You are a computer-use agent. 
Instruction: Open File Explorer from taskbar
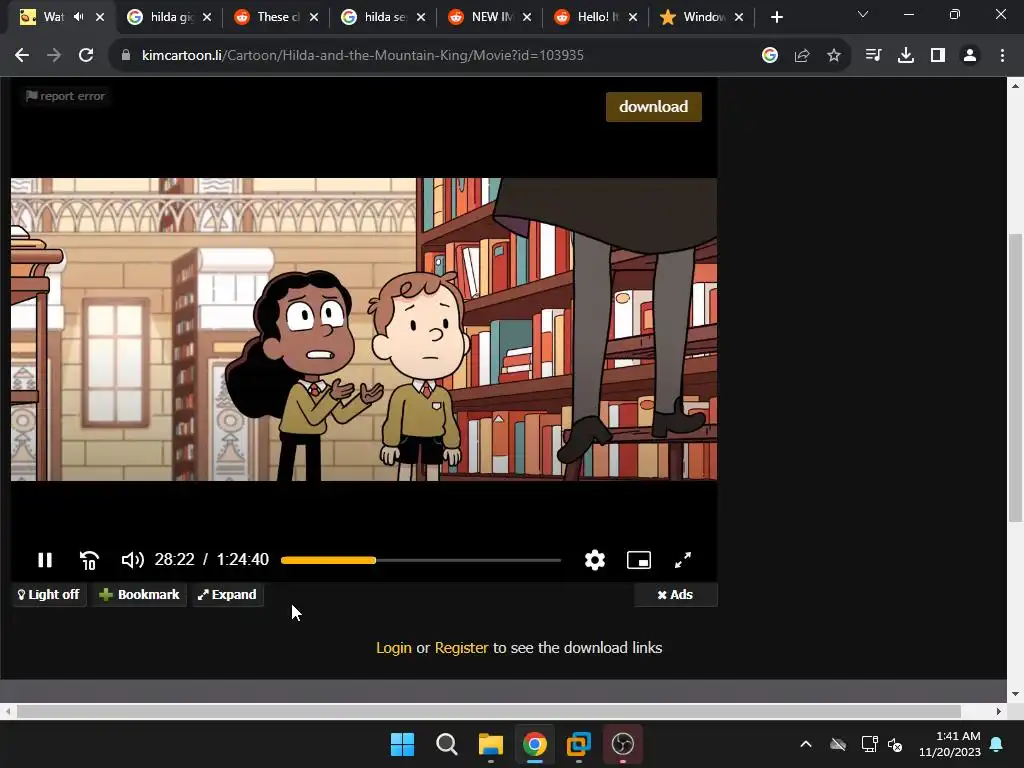click(490, 744)
